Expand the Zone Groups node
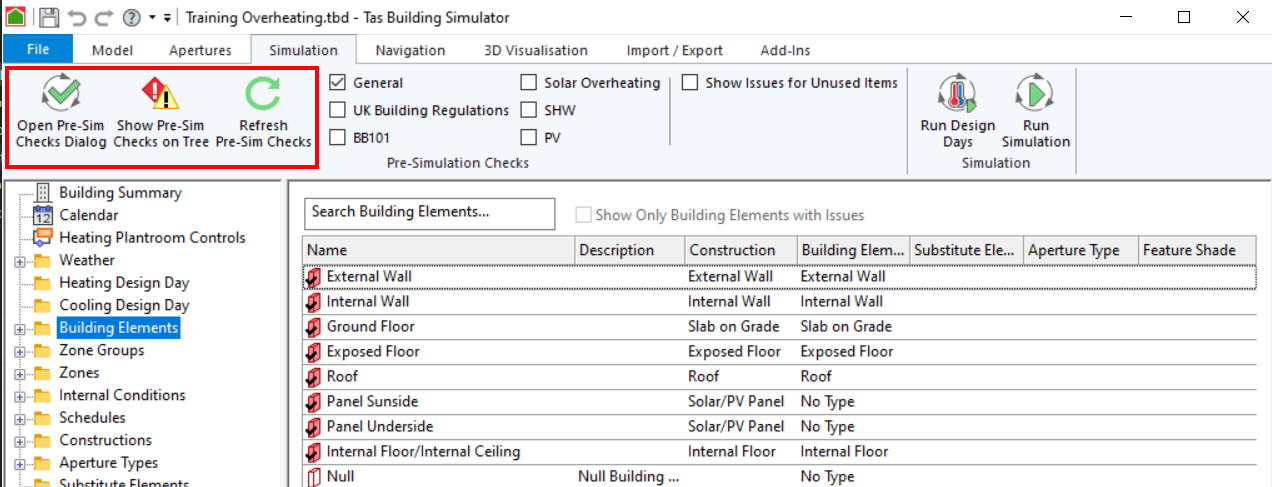Viewport: 1272px width, 487px height. pos(20,351)
